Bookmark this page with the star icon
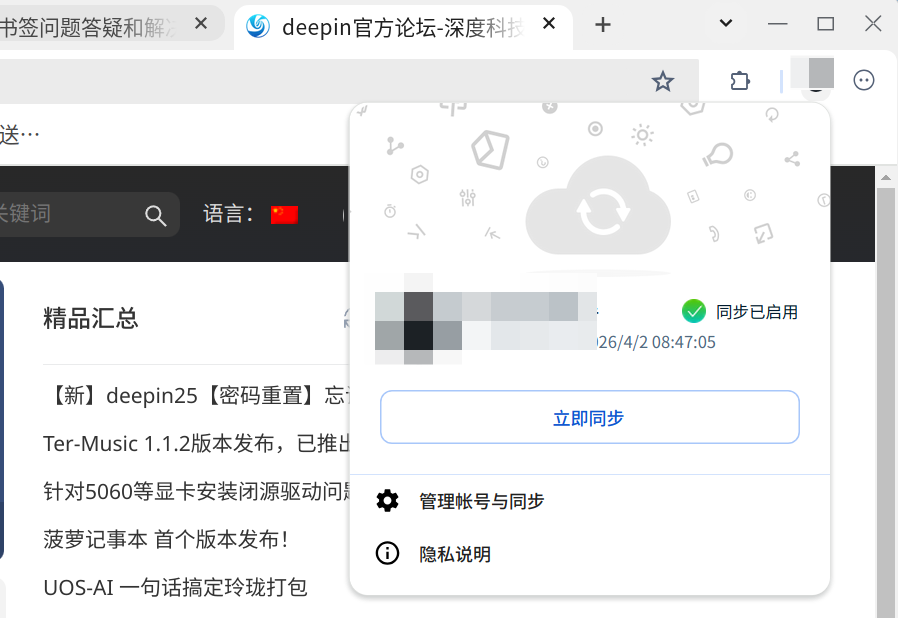Viewport: 898px width, 618px height. [x=663, y=81]
